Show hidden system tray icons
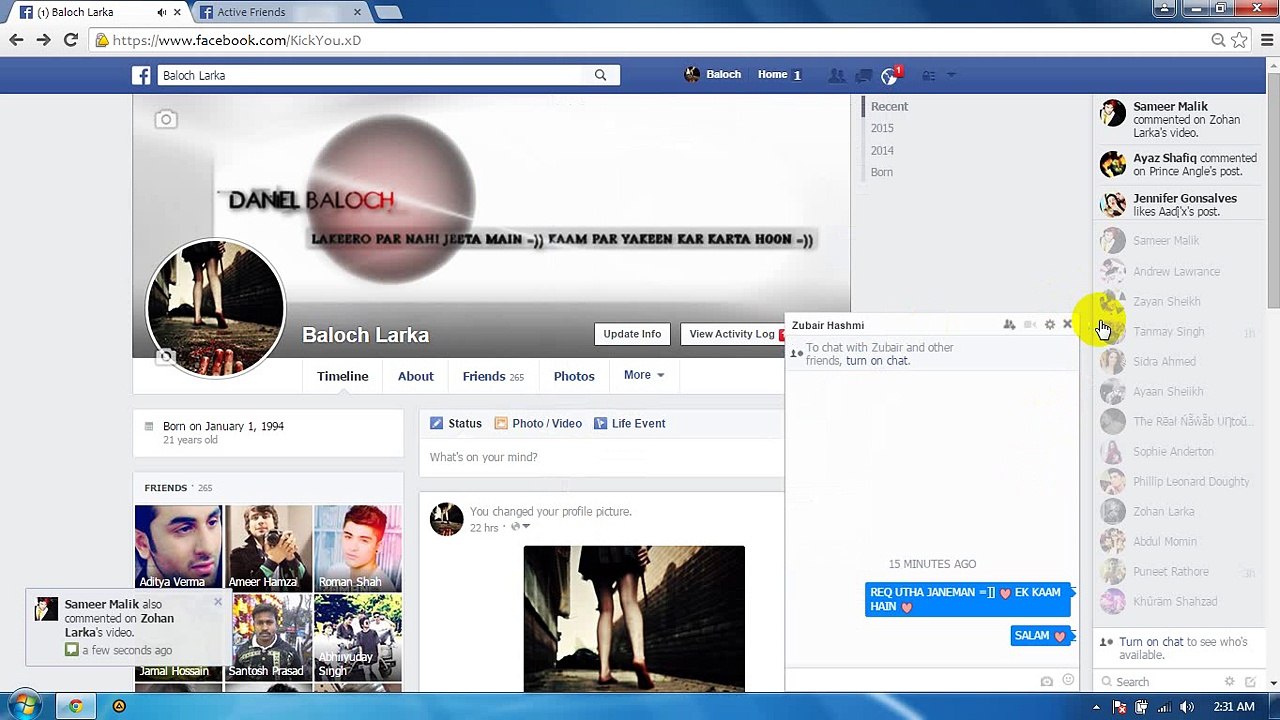 coord(1097,707)
